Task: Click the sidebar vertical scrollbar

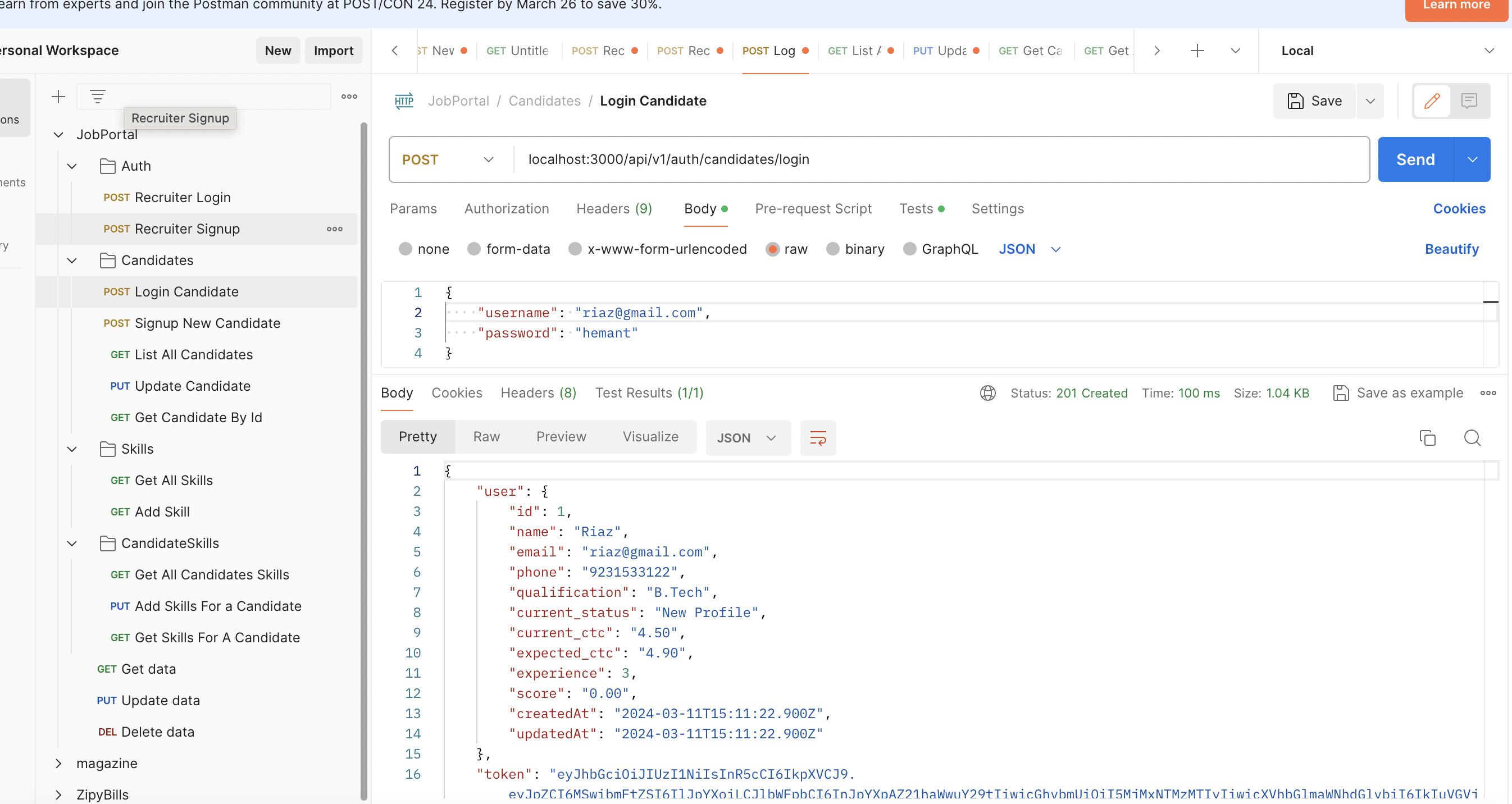Action: pos(363,411)
